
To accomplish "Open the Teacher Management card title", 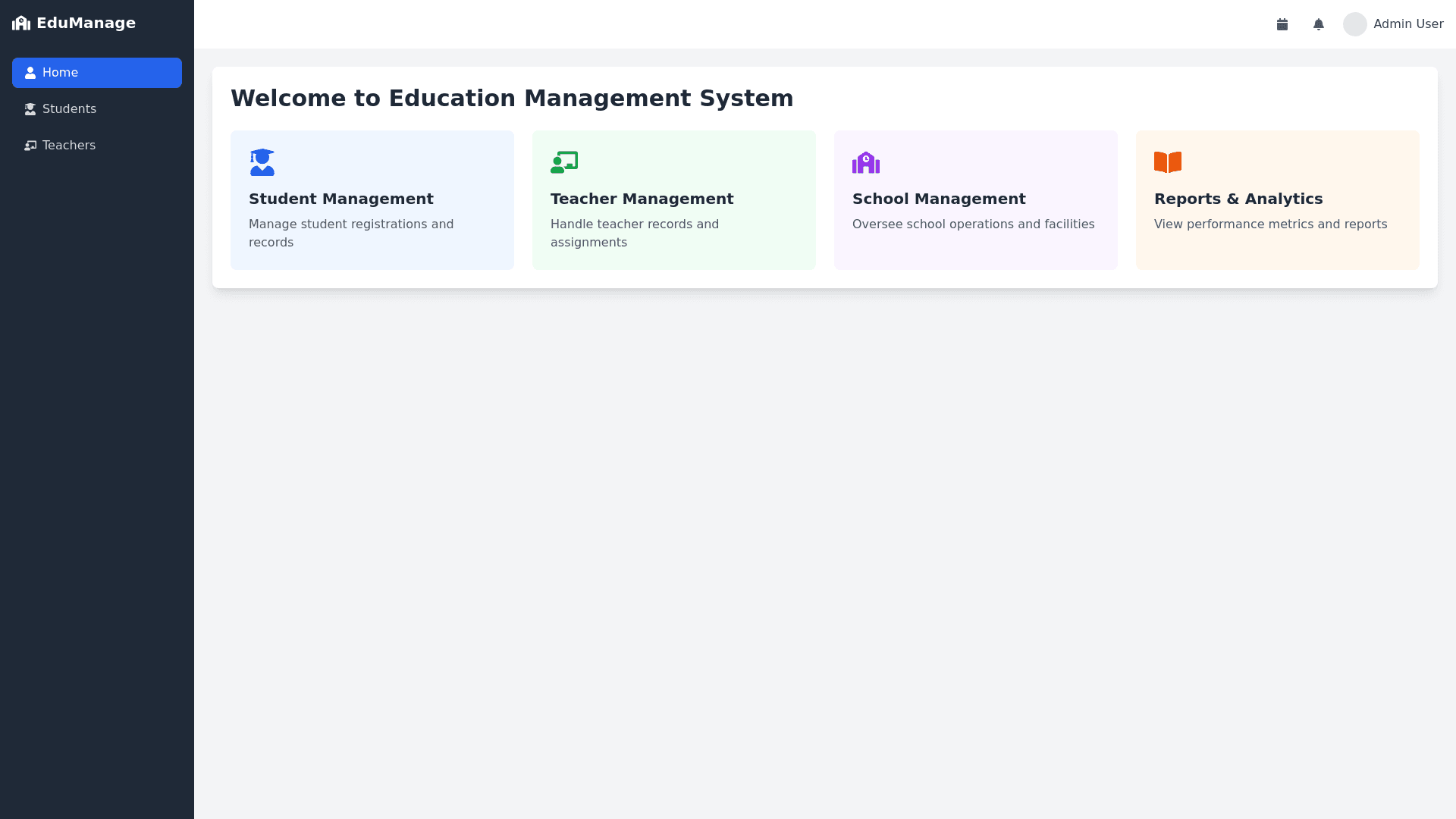I will tap(642, 199).
